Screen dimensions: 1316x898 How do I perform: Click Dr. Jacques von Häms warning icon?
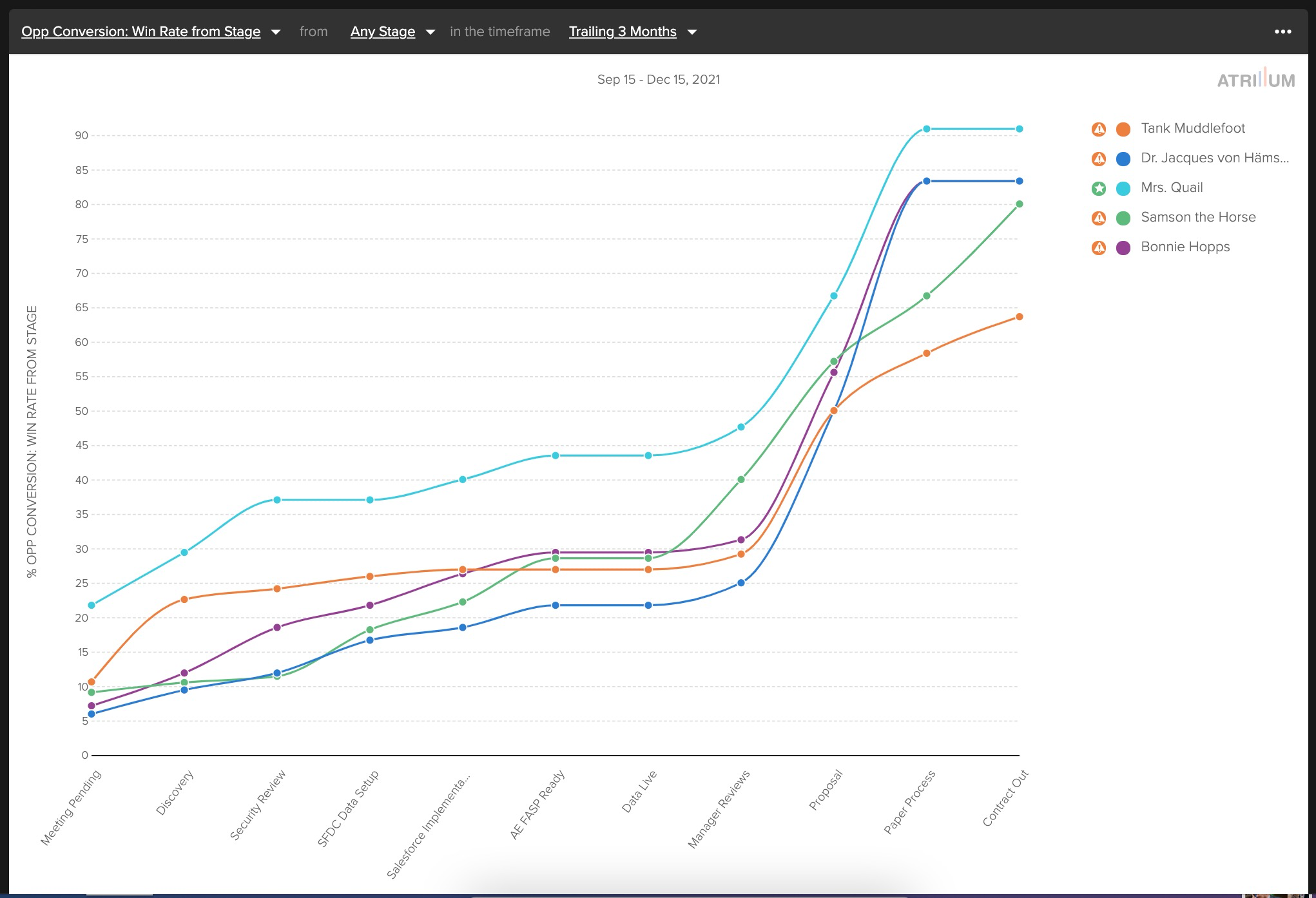click(1099, 158)
